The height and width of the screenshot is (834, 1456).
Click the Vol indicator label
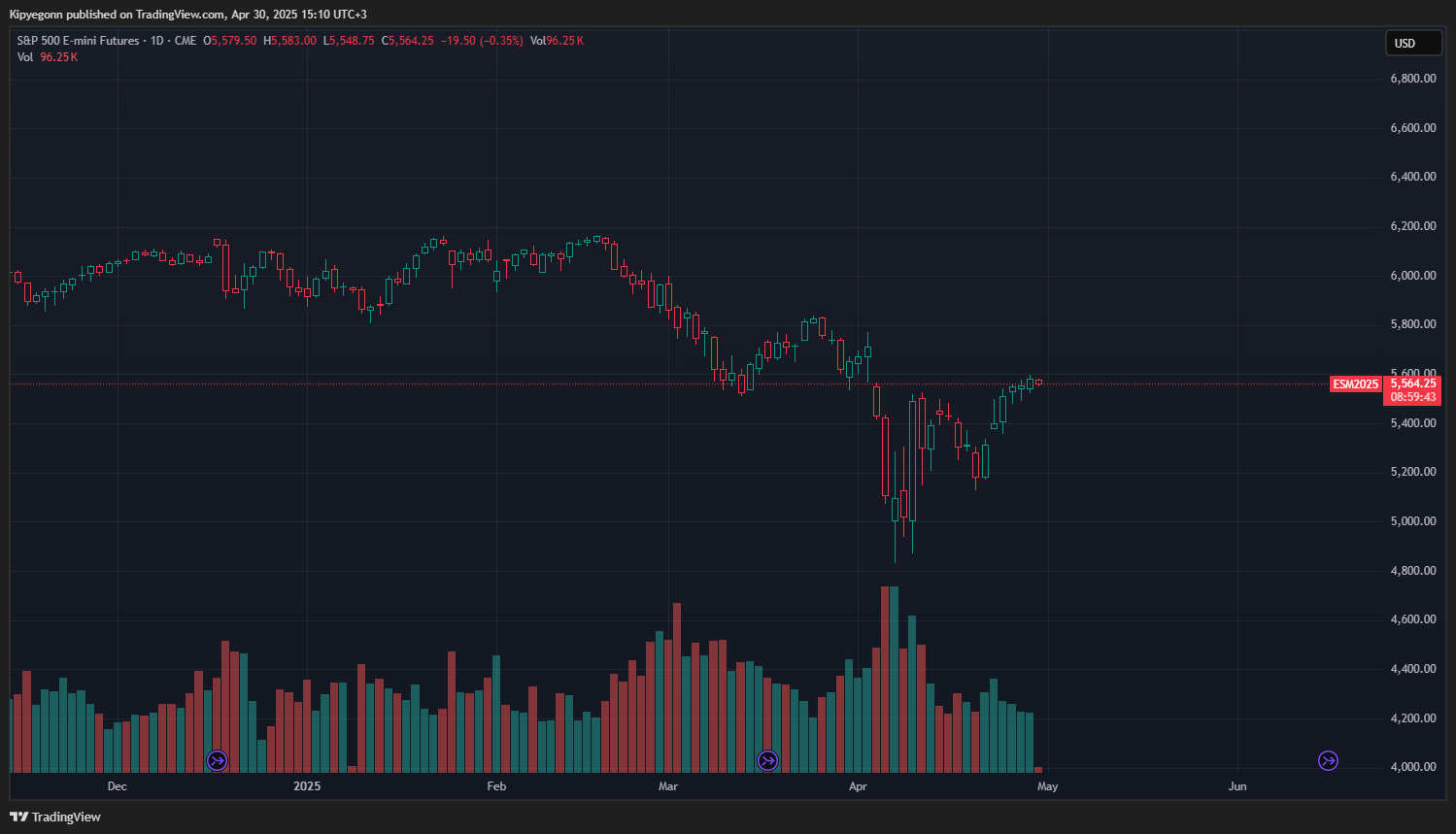tap(25, 57)
